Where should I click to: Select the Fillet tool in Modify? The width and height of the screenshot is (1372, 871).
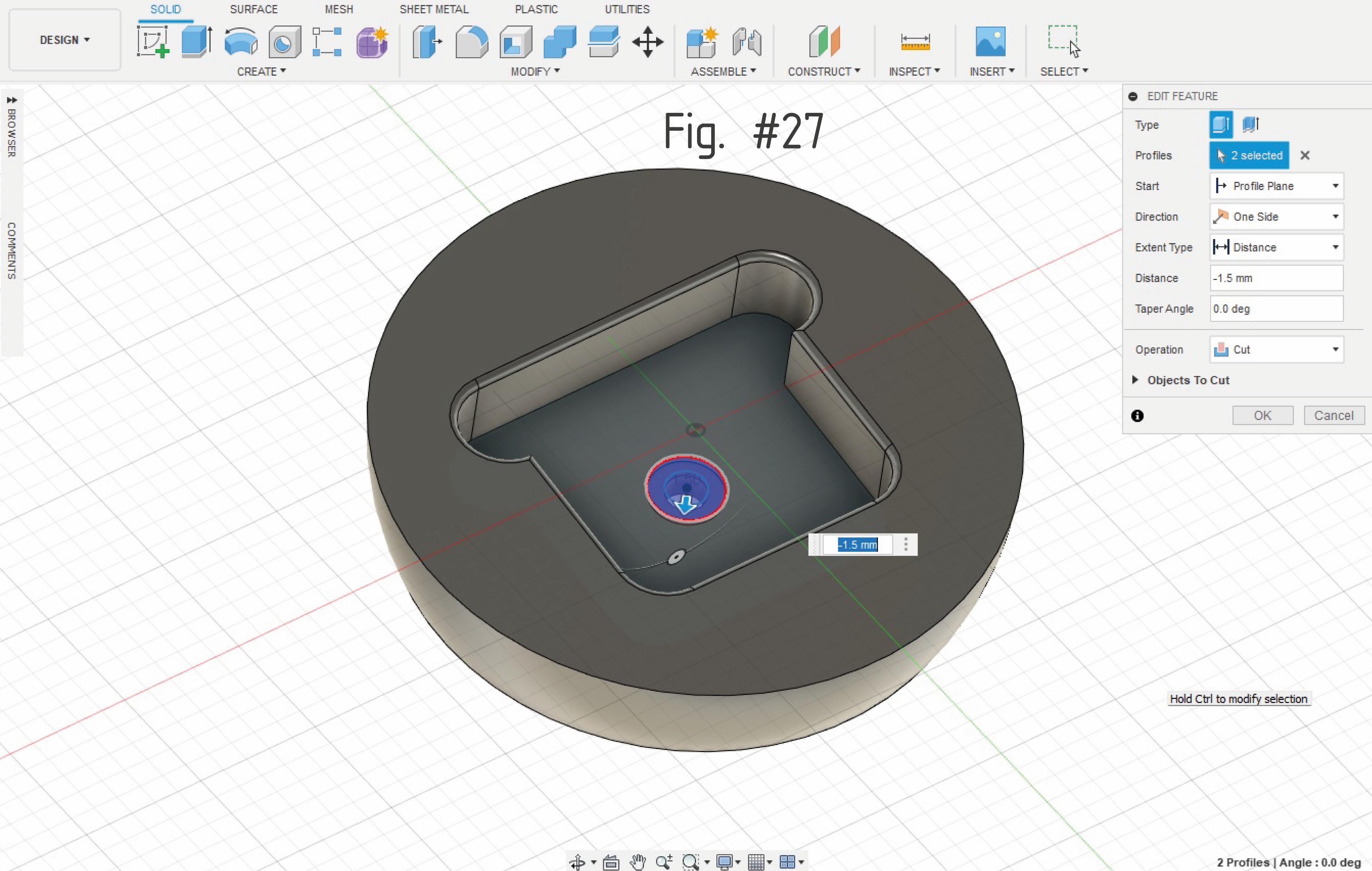pyautogui.click(x=472, y=42)
